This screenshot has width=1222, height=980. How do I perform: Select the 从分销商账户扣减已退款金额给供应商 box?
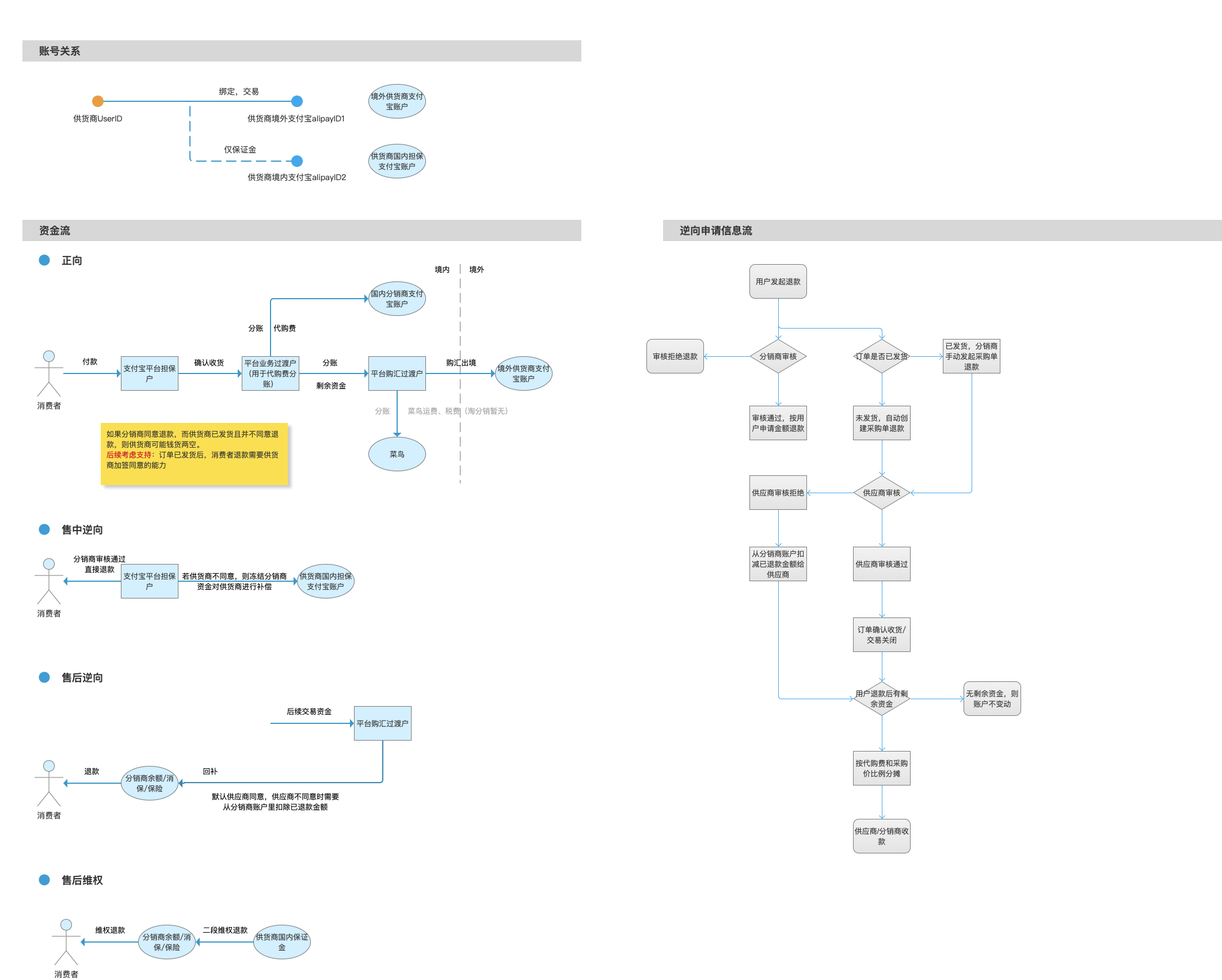[x=778, y=564]
